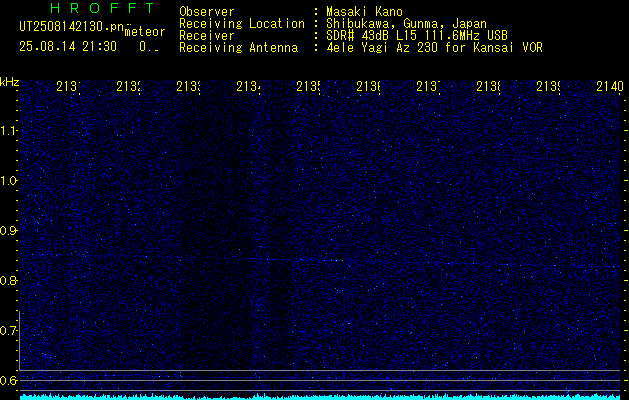This screenshot has height=400, width=629.
Task: Select 4ele Yagi Az 230 antenna text
Action: [x=434, y=48]
